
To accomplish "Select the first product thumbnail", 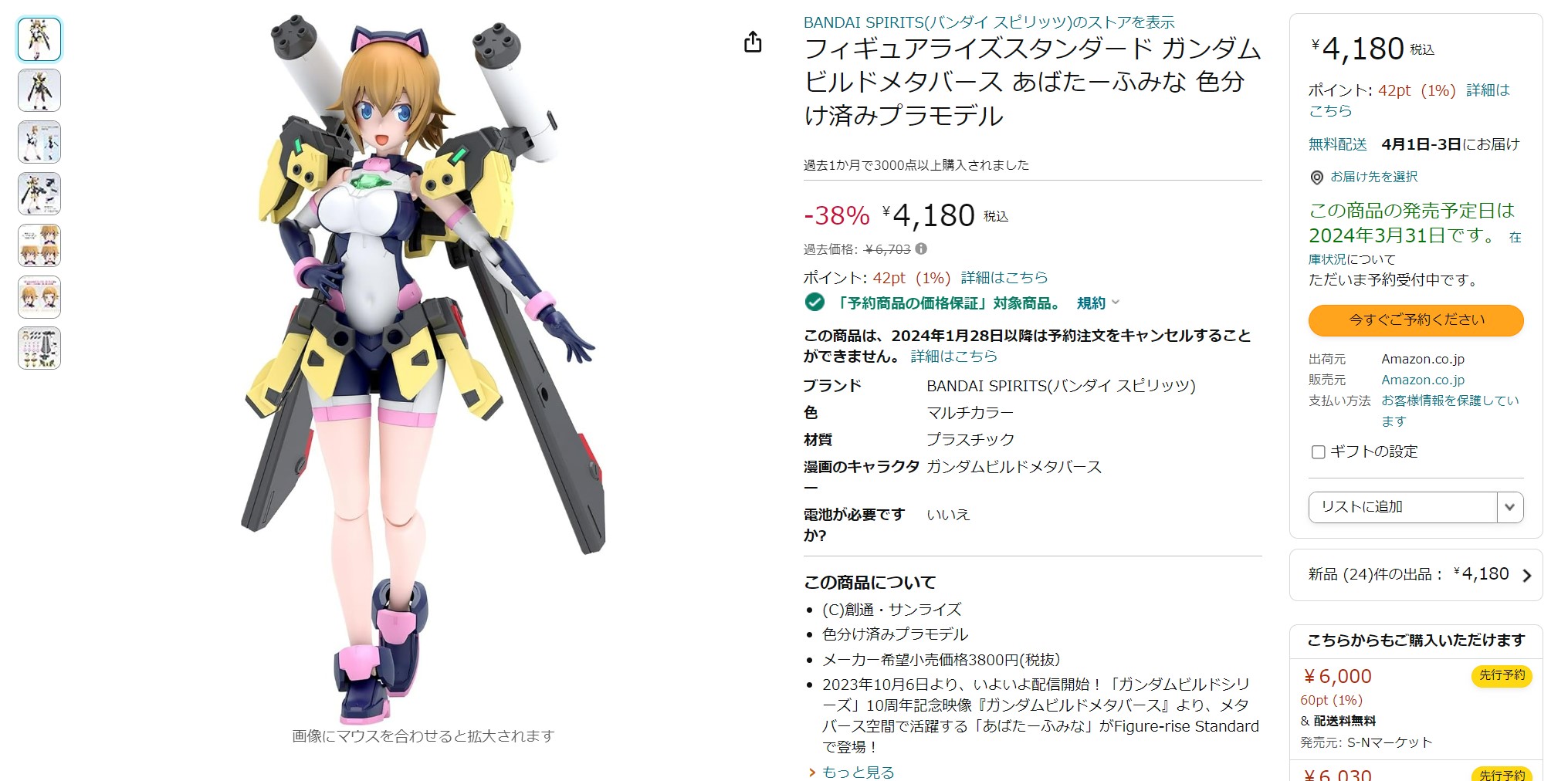I will tap(39, 39).
